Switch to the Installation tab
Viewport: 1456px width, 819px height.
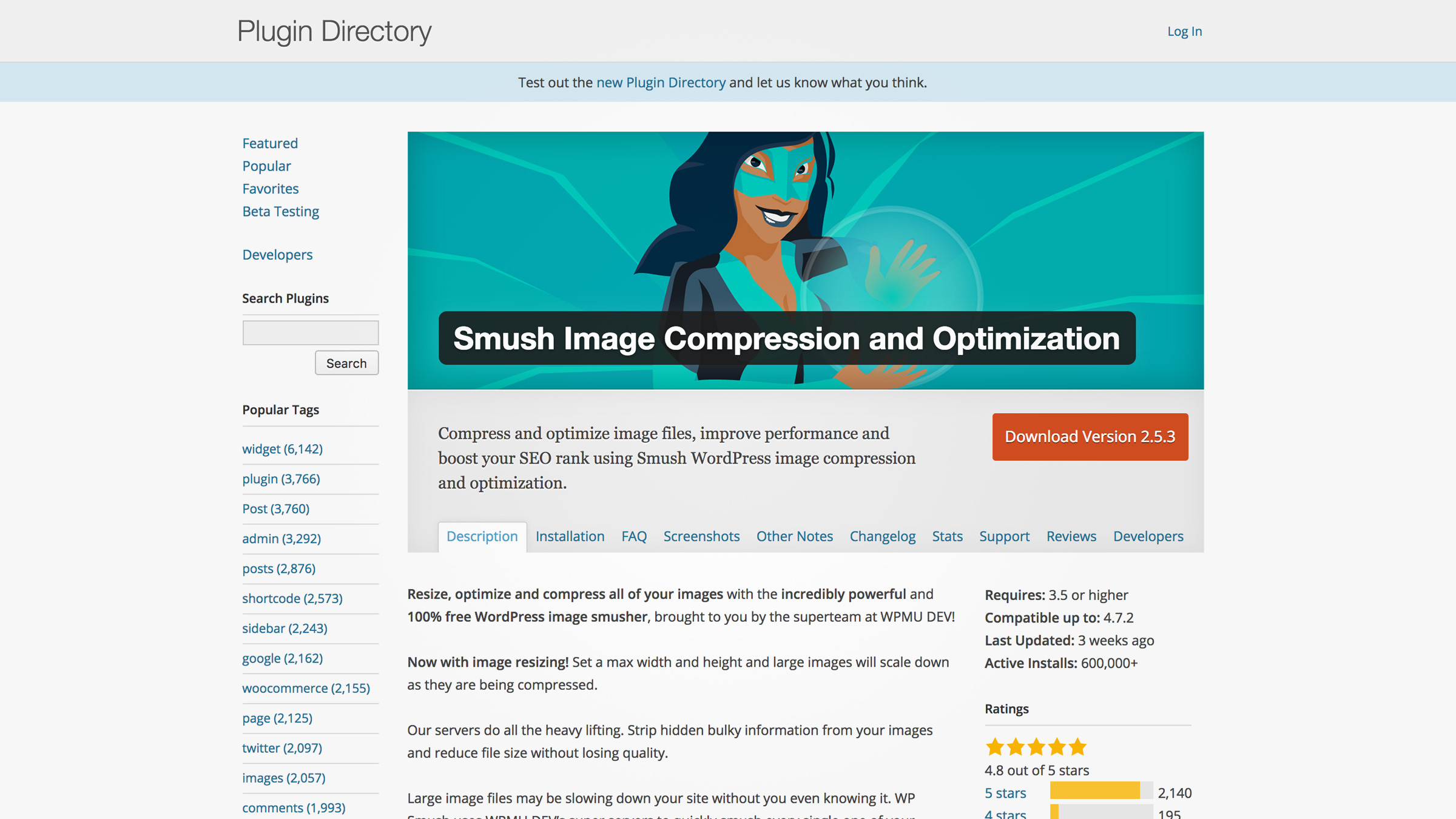tap(570, 537)
